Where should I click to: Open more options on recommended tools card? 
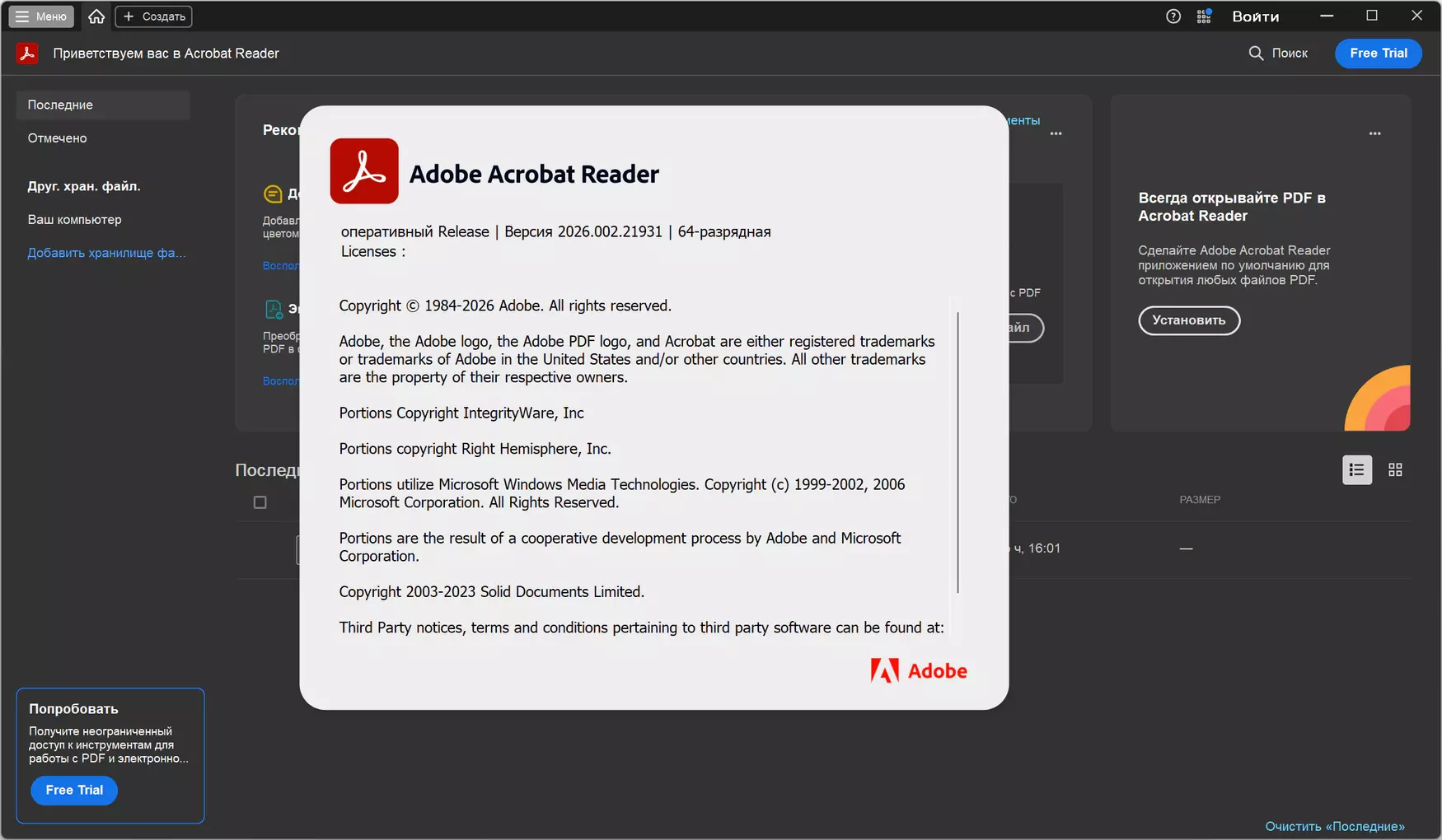pos(1056,133)
